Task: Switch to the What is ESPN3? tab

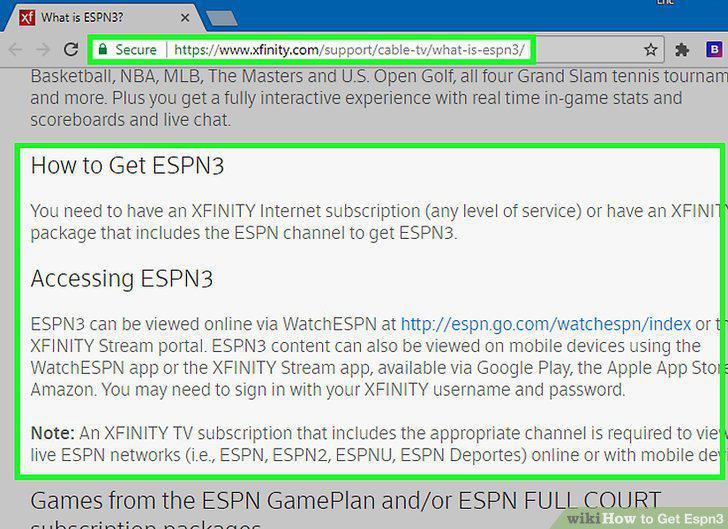Action: tap(102, 18)
